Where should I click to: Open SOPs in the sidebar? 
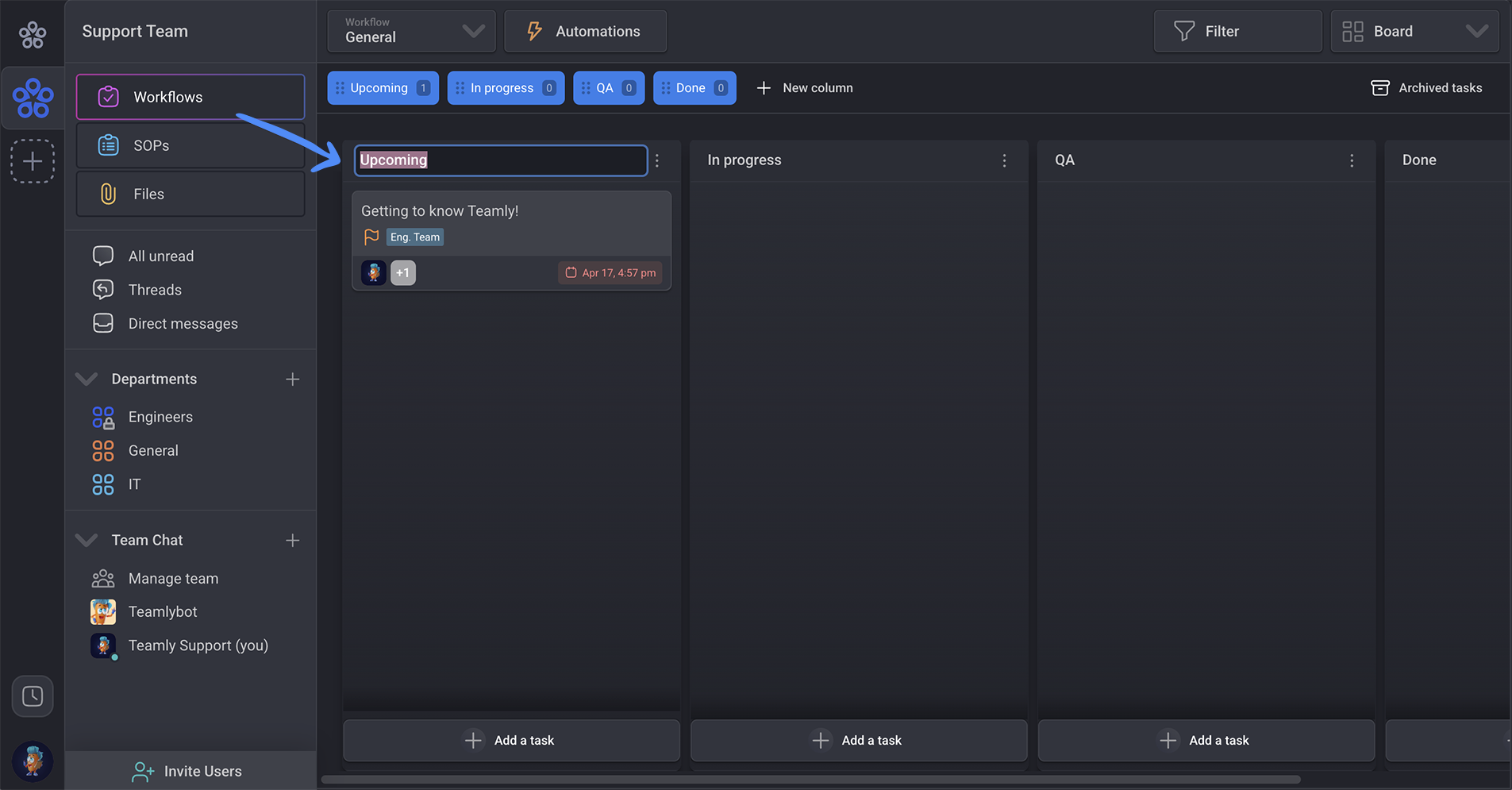190,145
